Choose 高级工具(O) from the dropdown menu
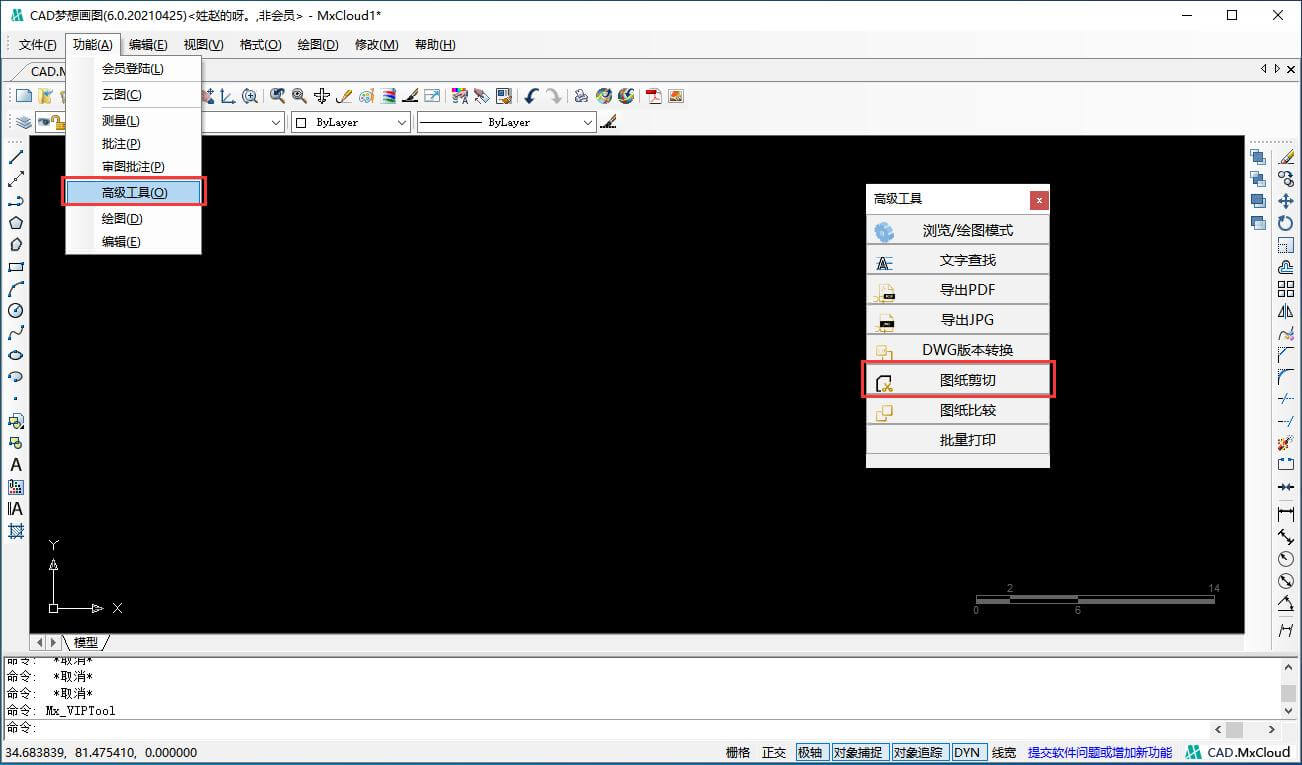Screen dimensions: 1302x765 click(134, 192)
